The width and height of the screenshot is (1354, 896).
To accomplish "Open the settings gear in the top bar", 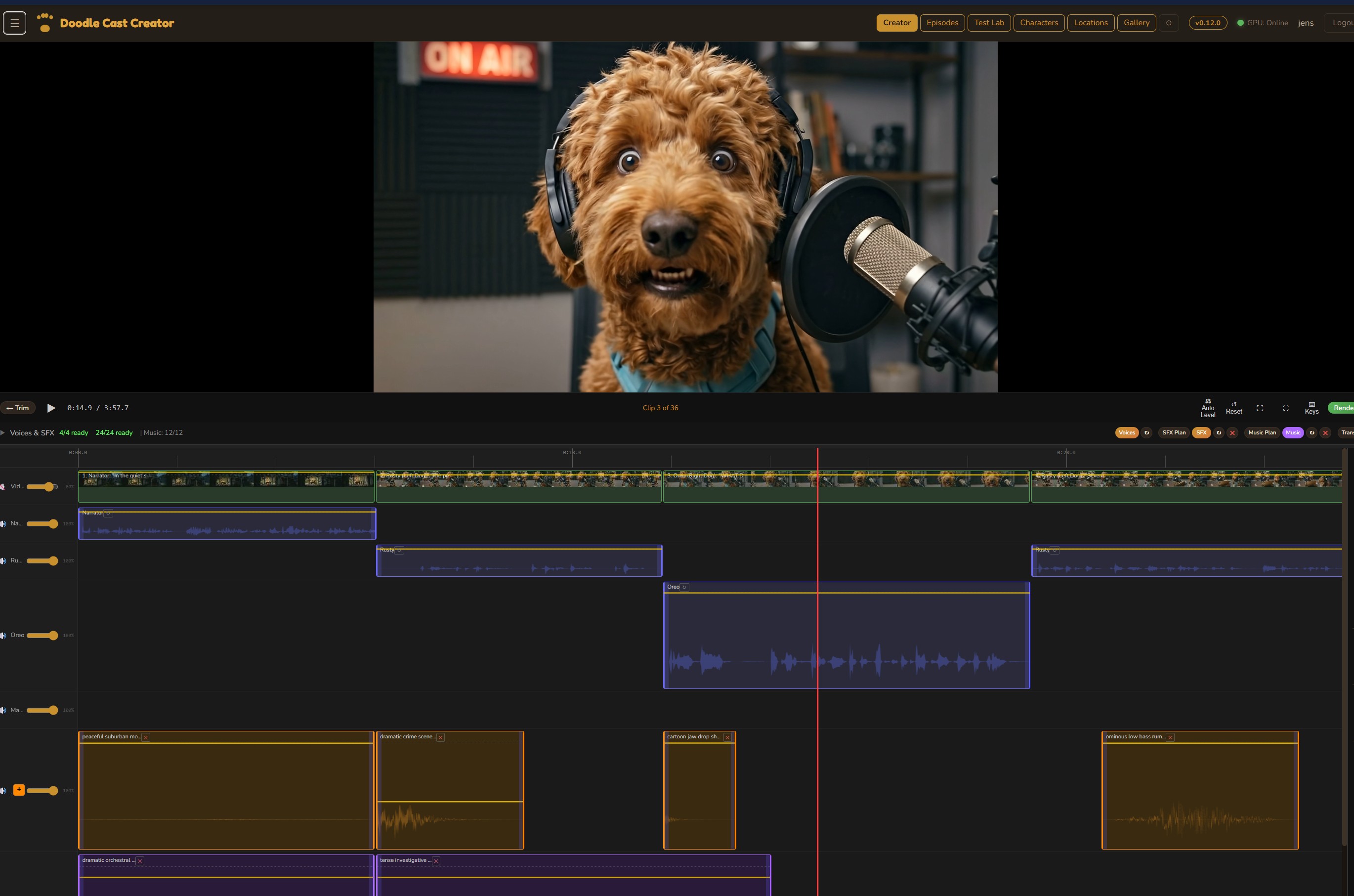I will 1168,23.
